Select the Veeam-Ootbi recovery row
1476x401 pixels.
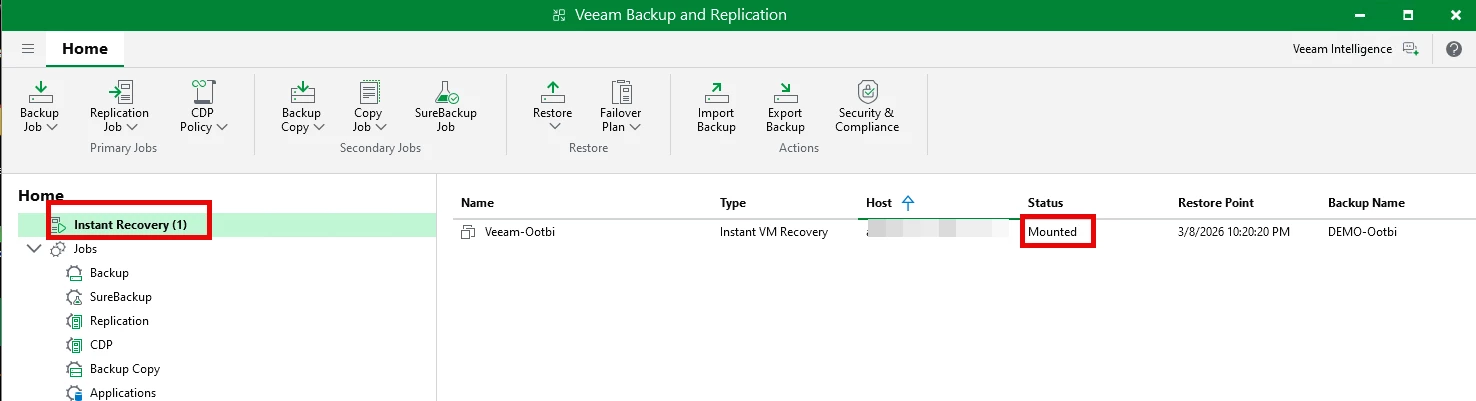[x=520, y=232]
